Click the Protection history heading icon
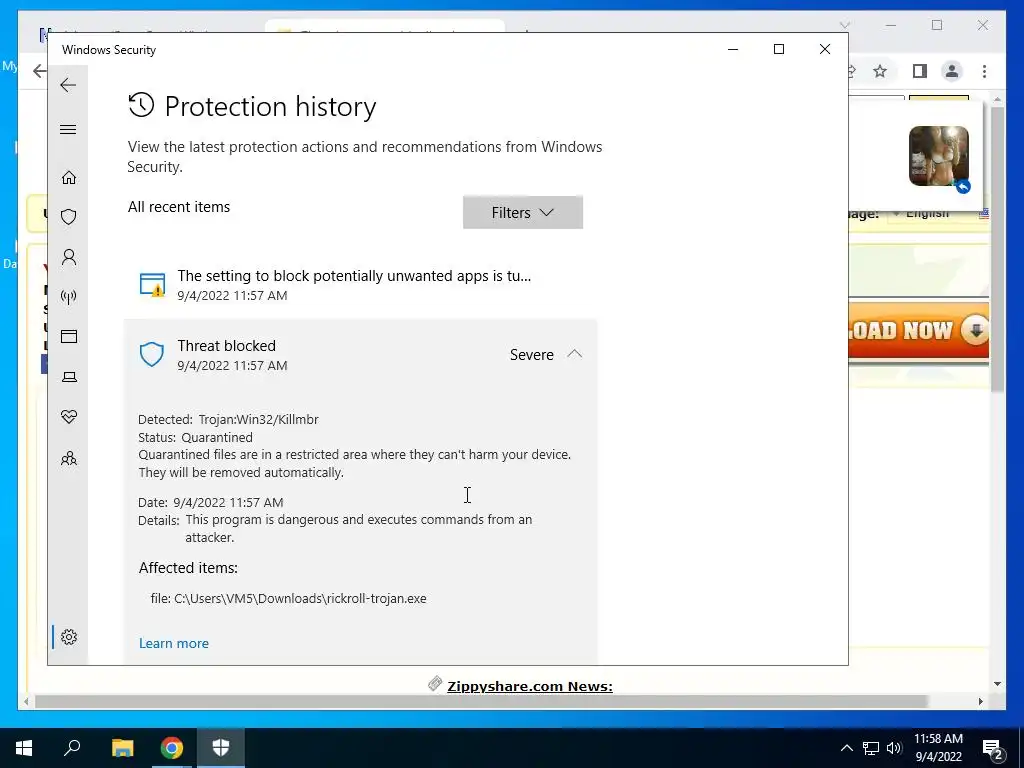 click(141, 105)
